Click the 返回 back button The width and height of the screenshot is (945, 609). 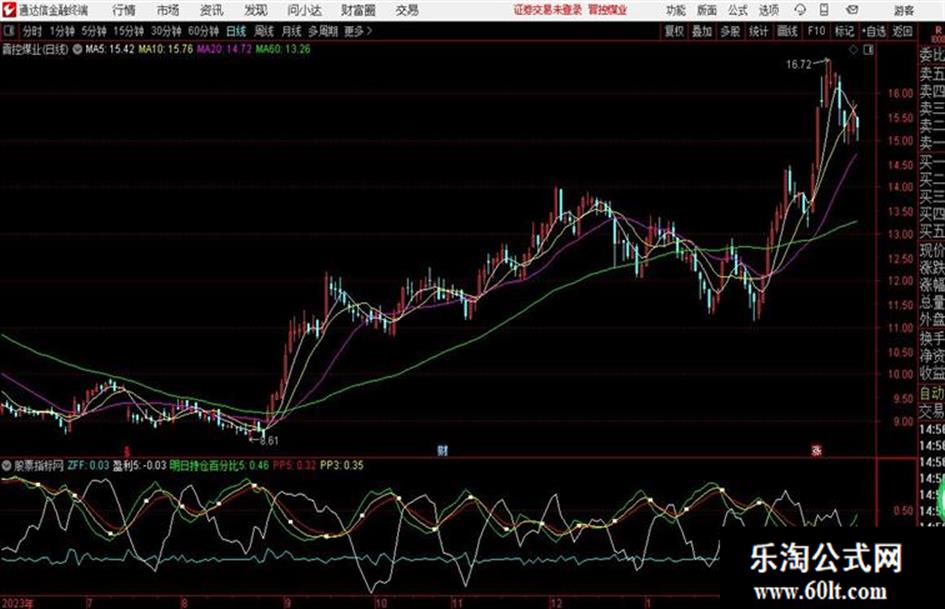[902, 31]
